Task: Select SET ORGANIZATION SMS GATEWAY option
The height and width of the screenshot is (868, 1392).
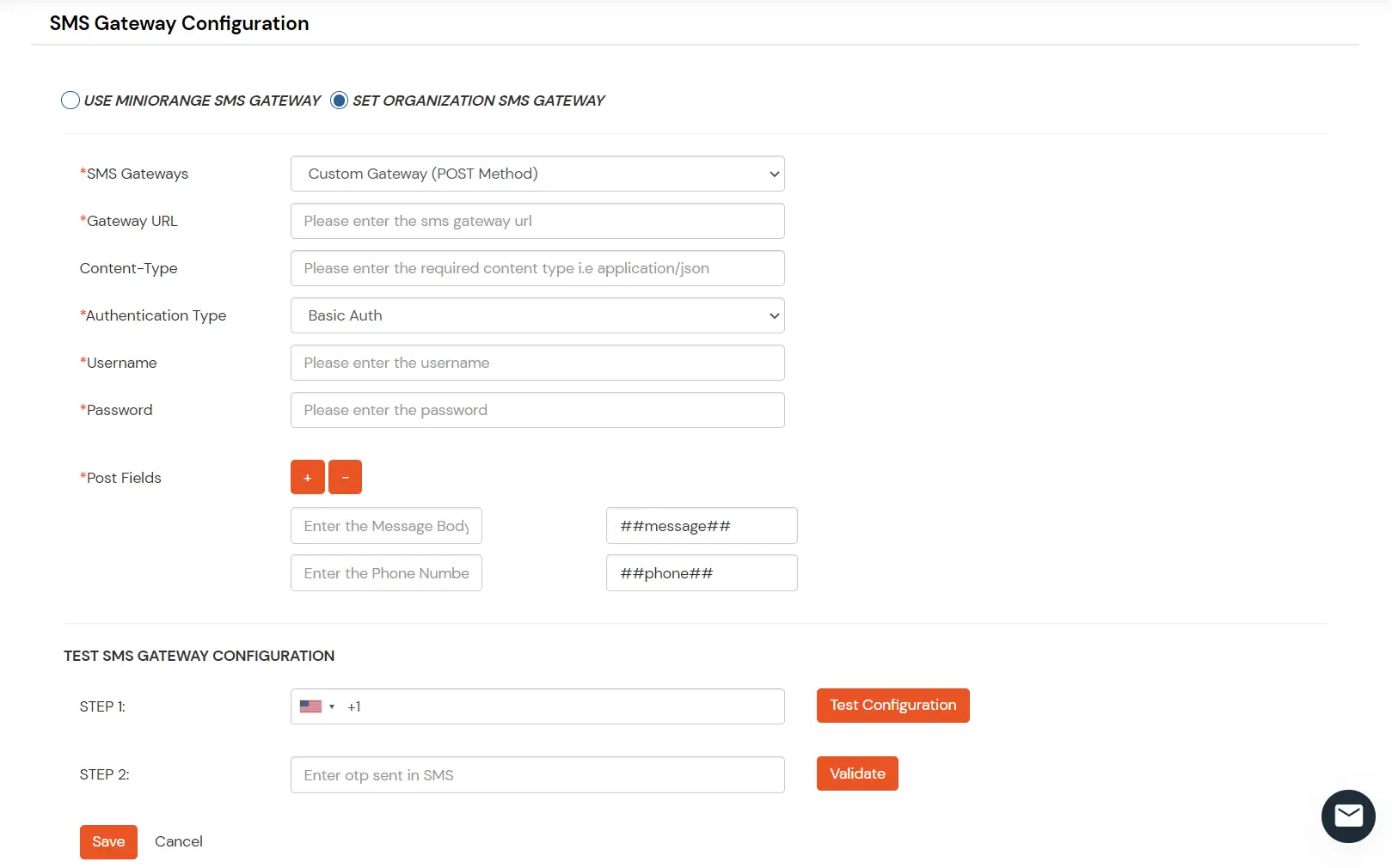Action: click(339, 100)
